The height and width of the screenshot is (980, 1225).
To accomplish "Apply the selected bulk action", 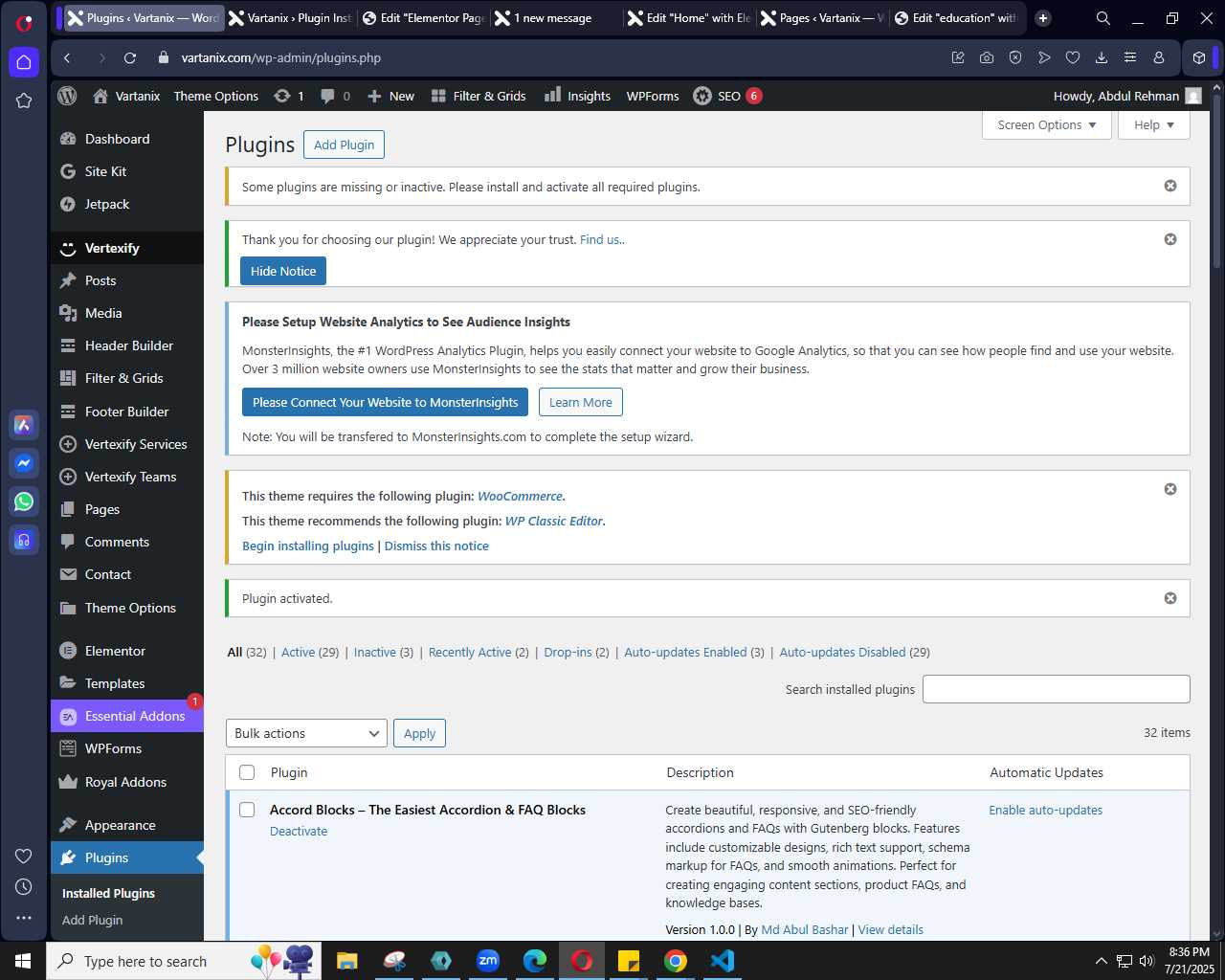I will [x=419, y=733].
